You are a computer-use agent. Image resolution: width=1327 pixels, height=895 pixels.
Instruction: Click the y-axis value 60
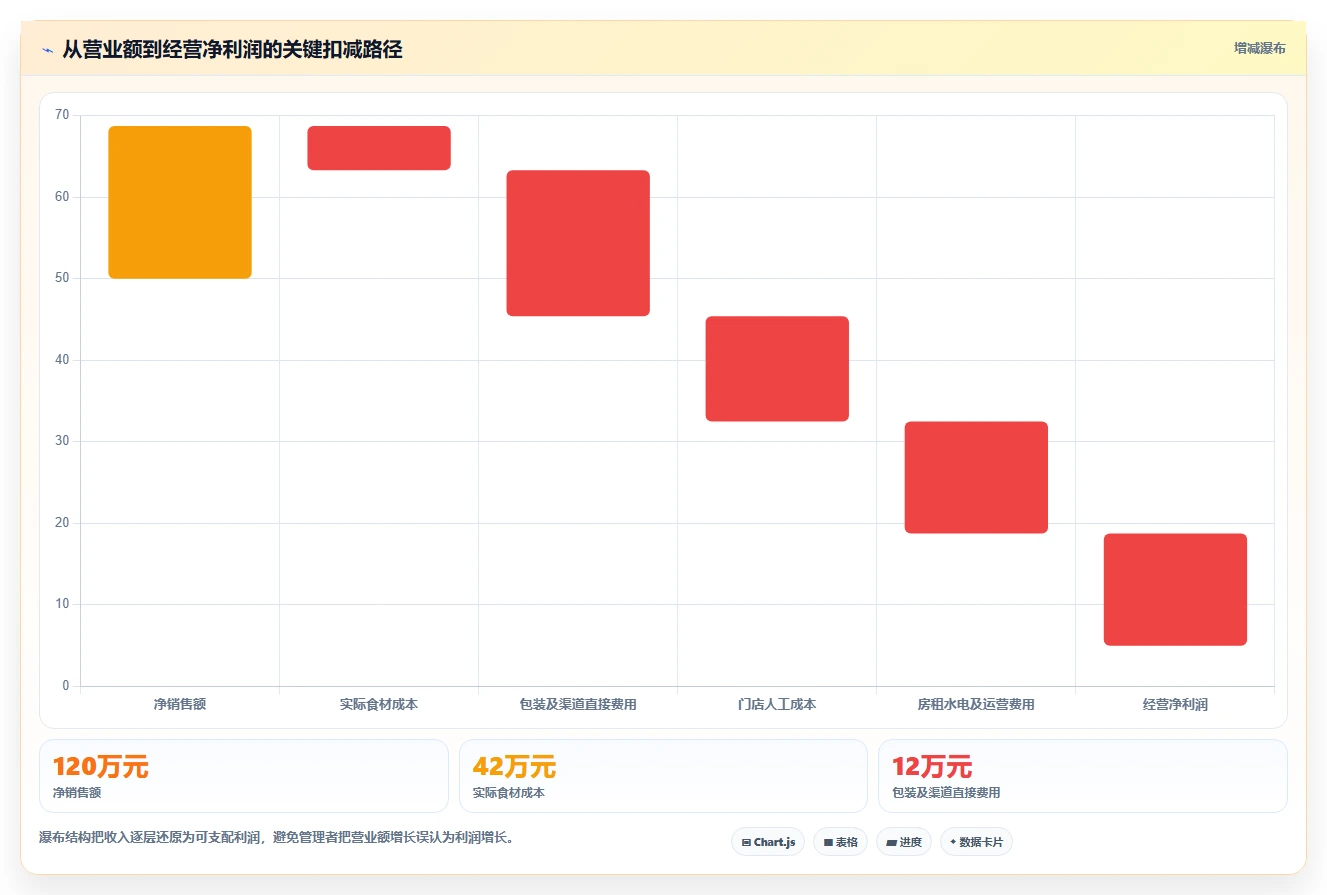[x=62, y=197]
